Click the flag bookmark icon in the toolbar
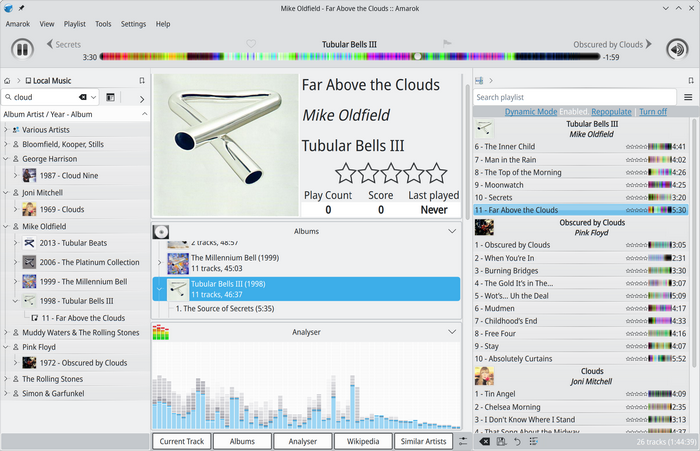 tap(447, 43)
